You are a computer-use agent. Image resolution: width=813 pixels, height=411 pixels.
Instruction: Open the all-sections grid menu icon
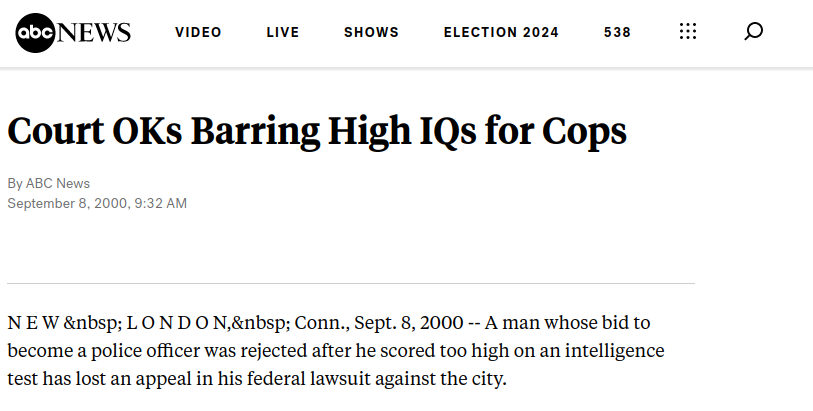(688, 32)
